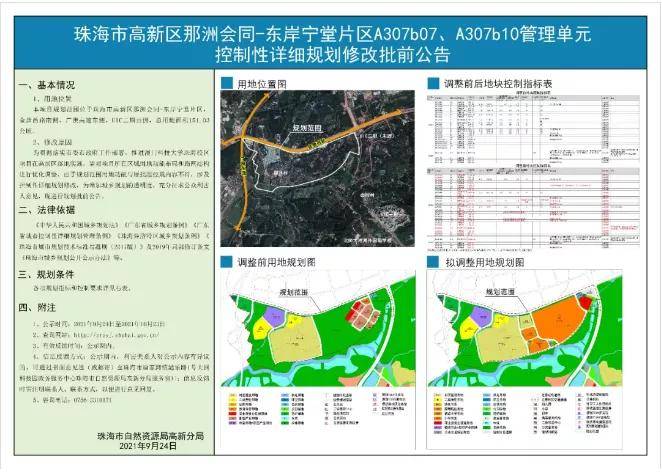Click the red parcel in 拟调整用地规划图
The height and width of the screenshot is (472, 662).
(586, 302)
